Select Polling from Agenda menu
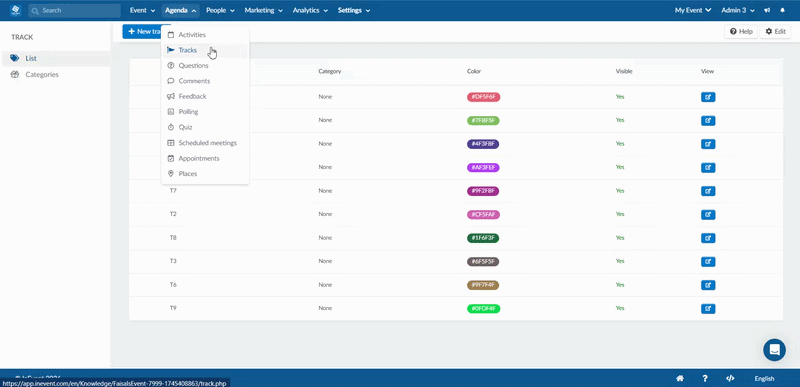The image size is (800, 387). [x=205, y=112]
